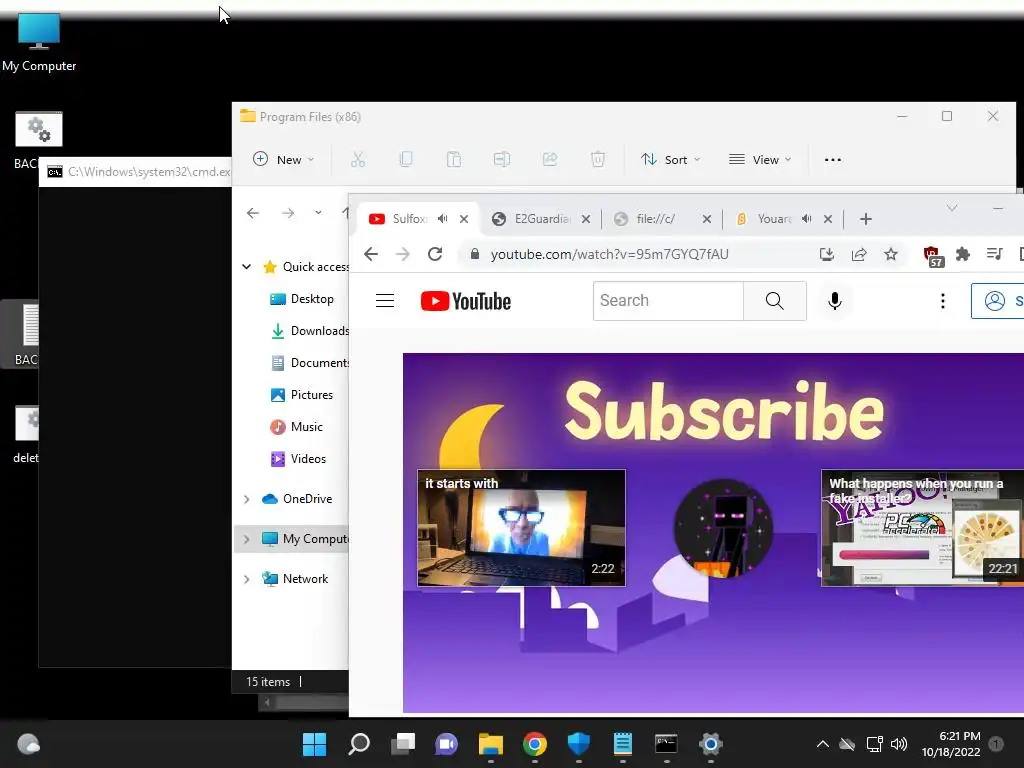Show hidden system tray icons
The image size is (1024, 768).
click(x=823, y=744)
